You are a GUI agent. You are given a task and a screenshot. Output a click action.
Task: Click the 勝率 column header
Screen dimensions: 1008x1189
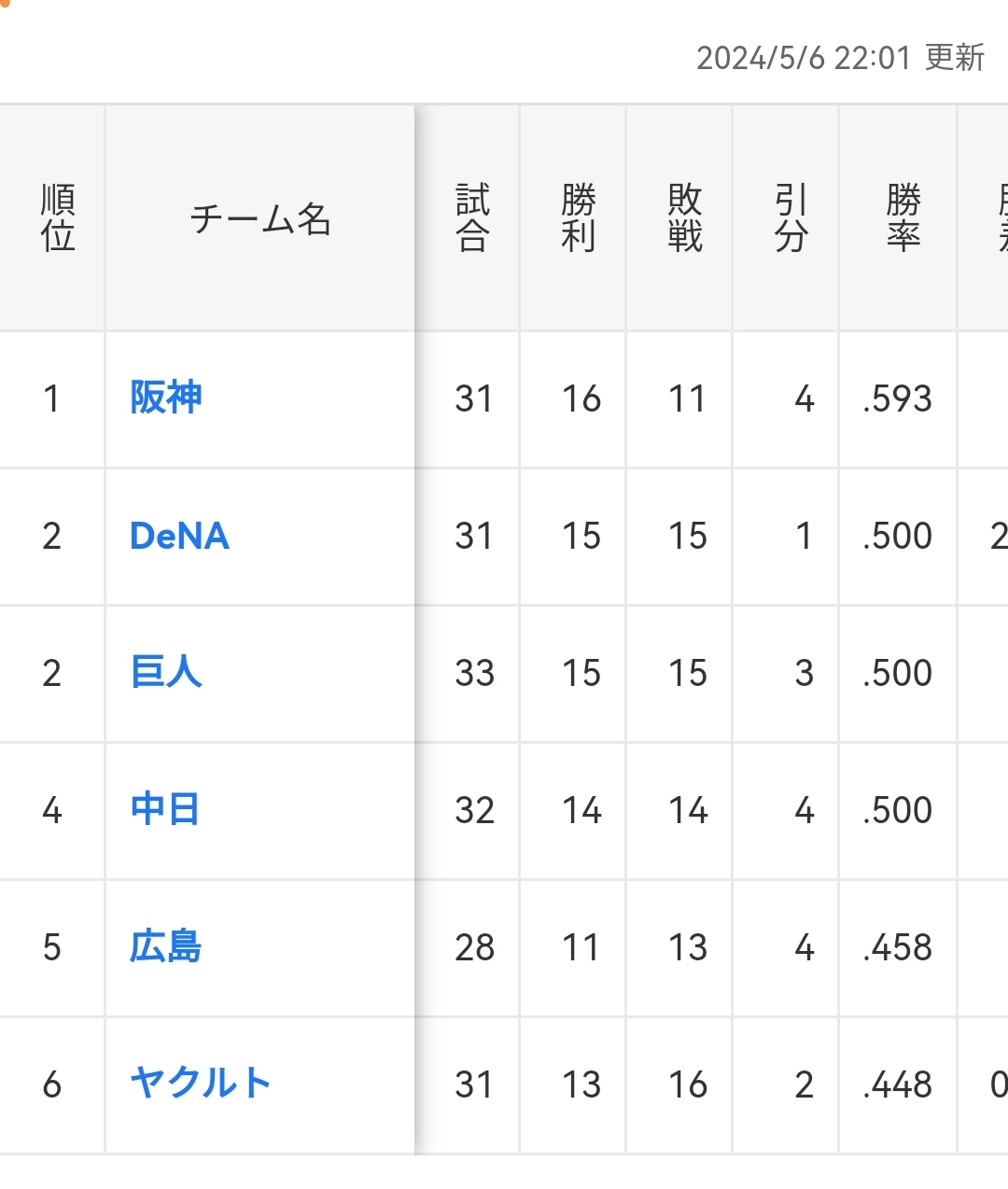click(x=903, y=218)
